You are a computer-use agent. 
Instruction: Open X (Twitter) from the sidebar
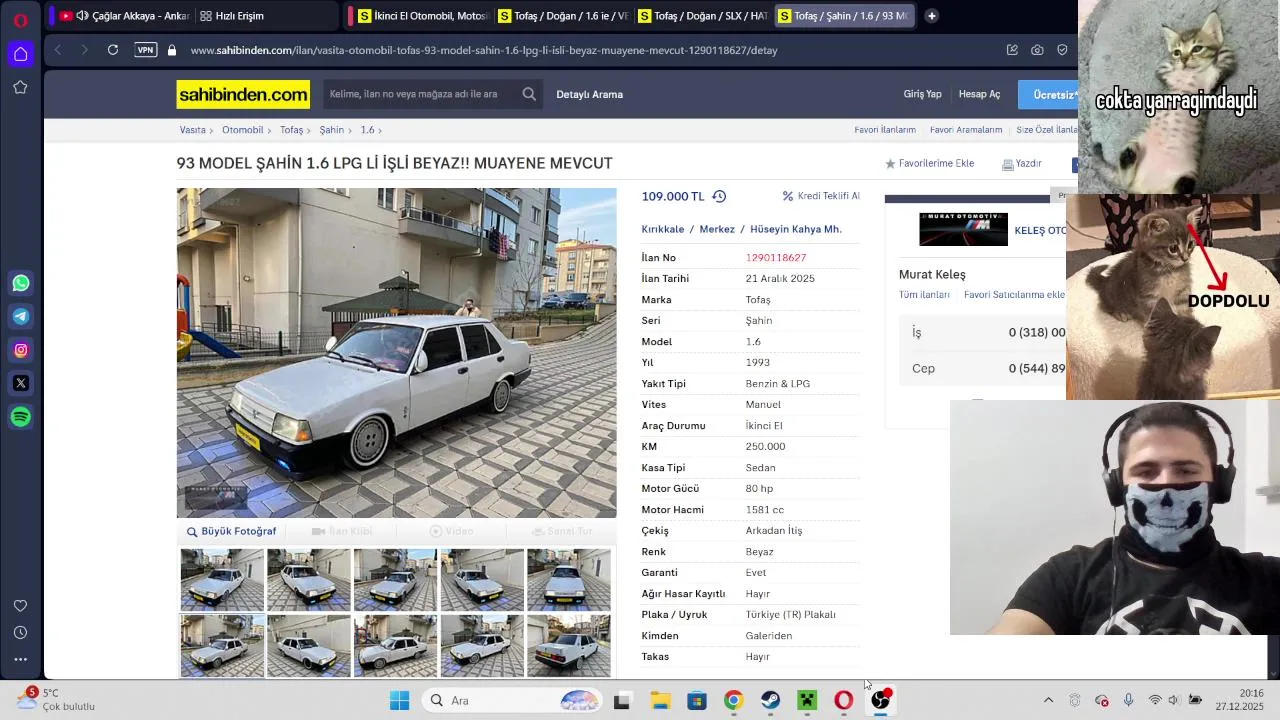point(21,383)
